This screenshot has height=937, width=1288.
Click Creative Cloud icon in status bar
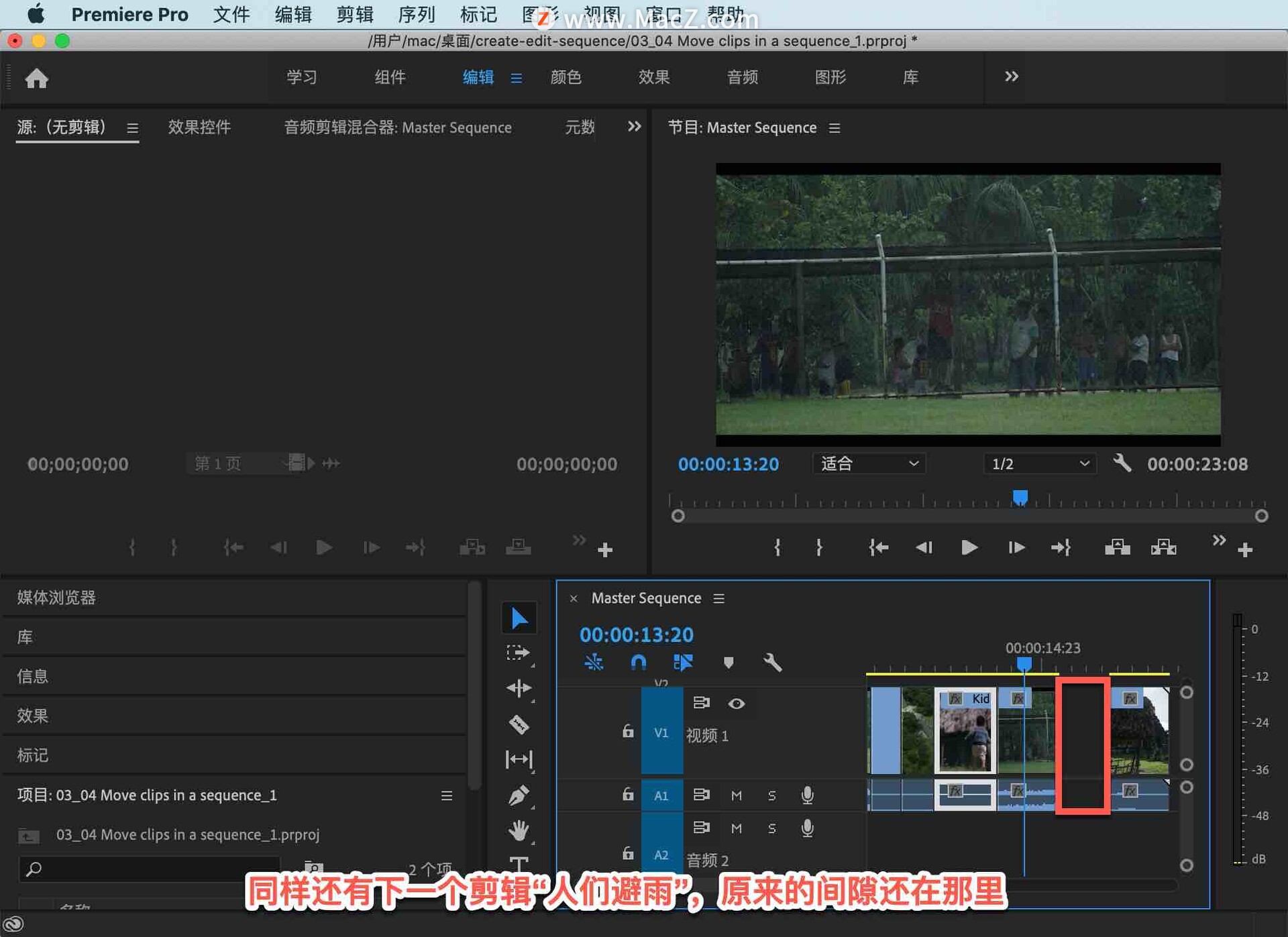click(14, 924)
